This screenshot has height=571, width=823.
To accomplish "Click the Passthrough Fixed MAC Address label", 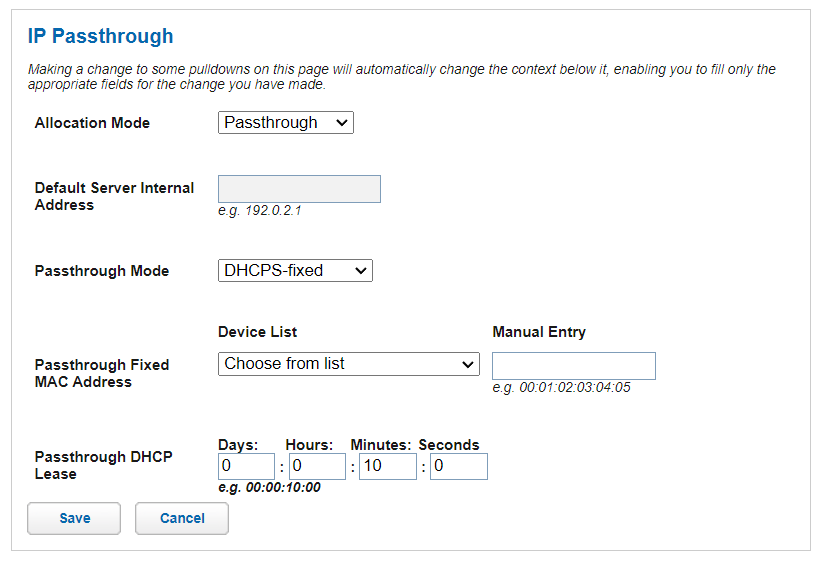I will (x=101, y=373).
